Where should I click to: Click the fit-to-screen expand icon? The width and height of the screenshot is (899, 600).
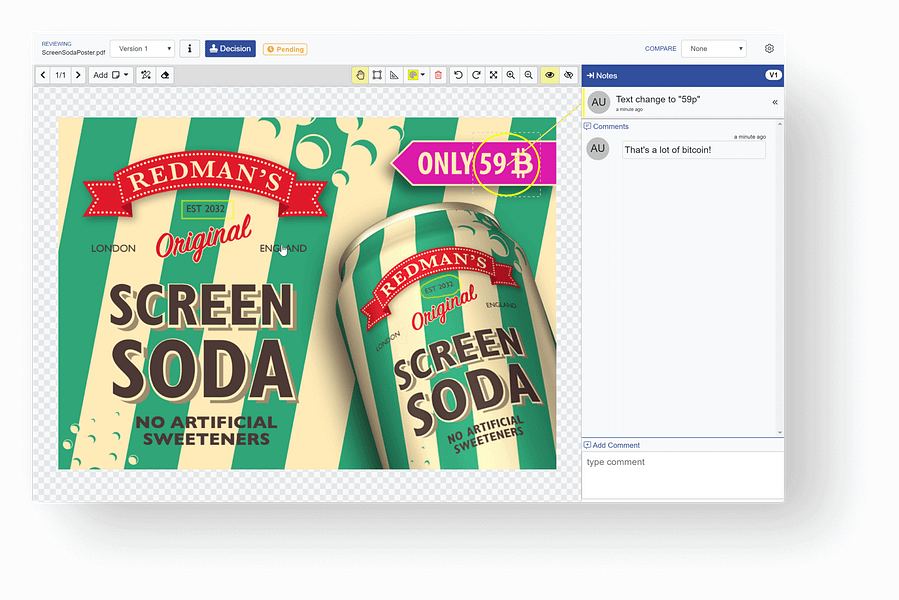coord(493,75)
